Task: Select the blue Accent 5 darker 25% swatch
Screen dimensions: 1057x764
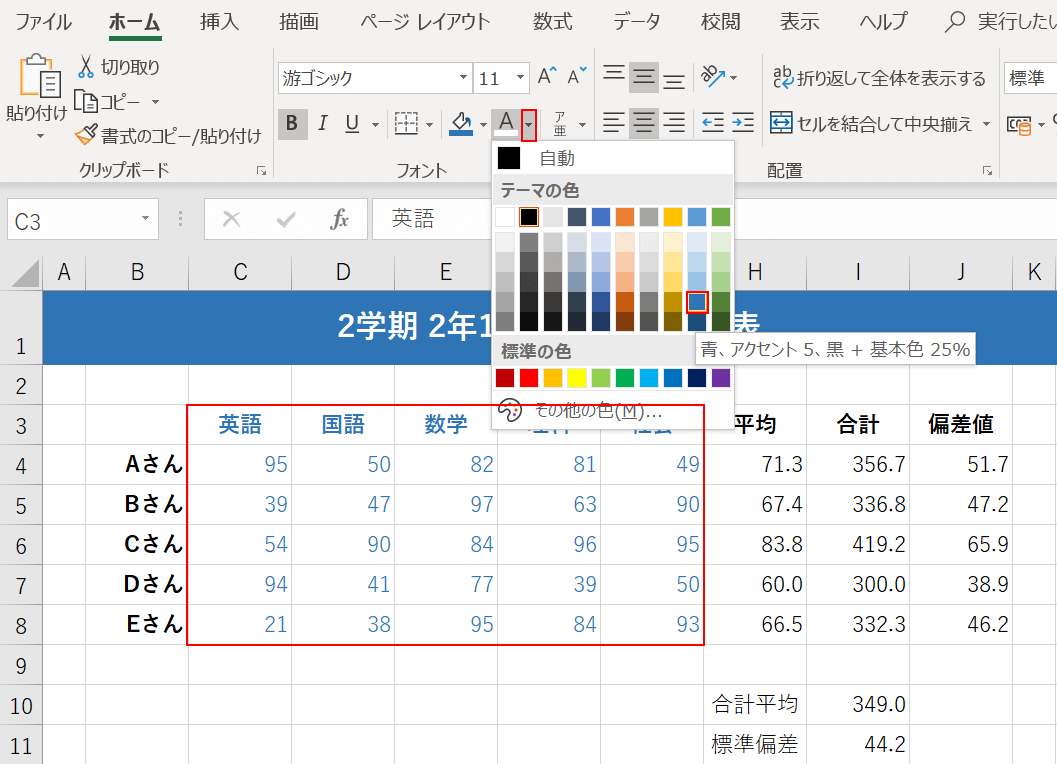Action: pyautogui.click(x=697, y=302)
